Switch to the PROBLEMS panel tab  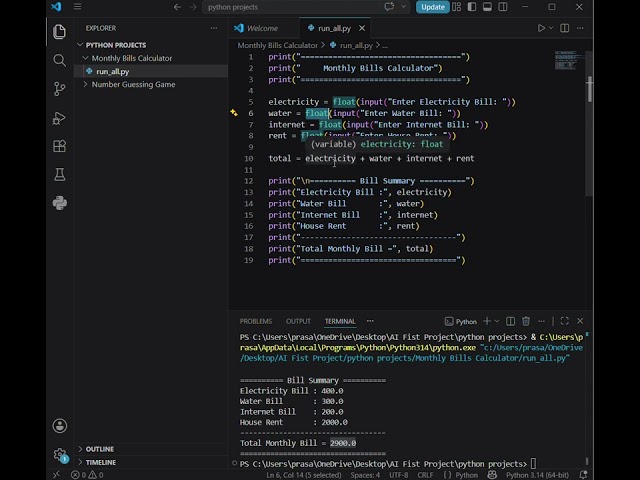pos(256,321)
